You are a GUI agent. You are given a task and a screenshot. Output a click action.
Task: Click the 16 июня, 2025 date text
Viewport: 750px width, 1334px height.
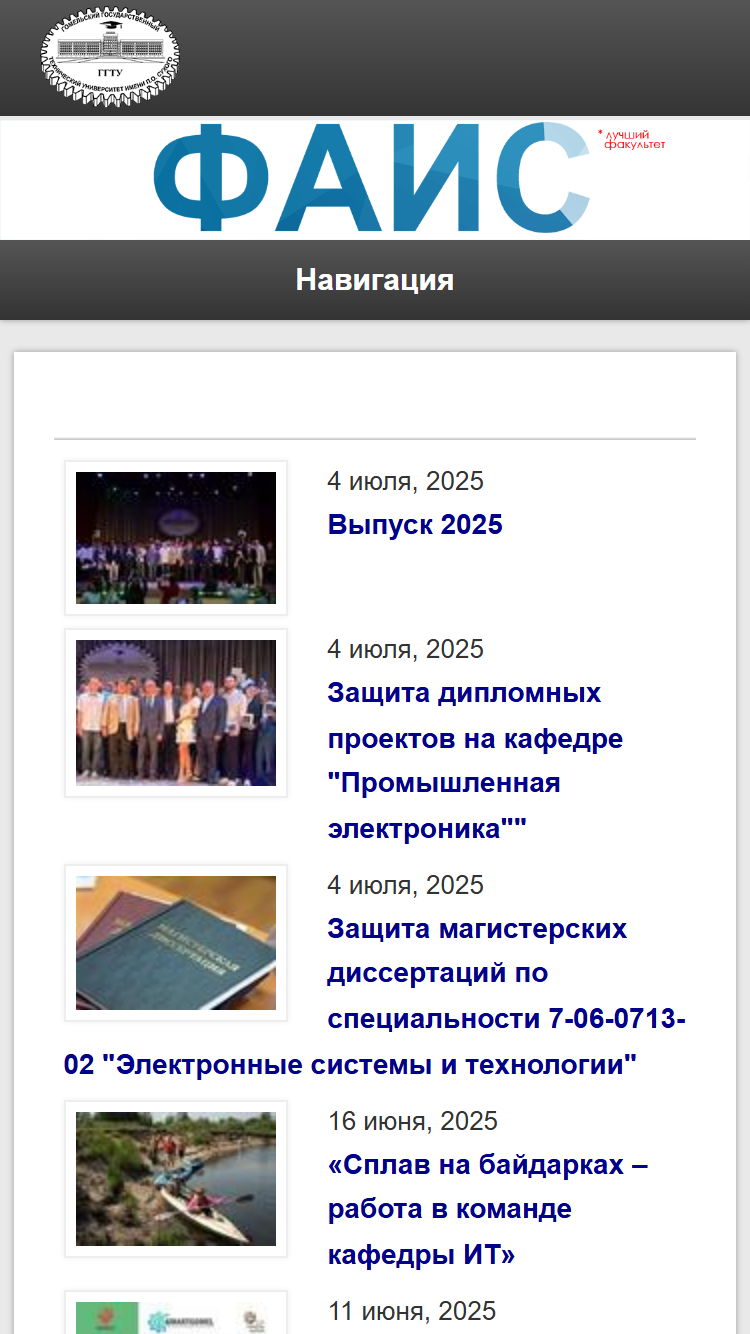[x=413, y=1121]
